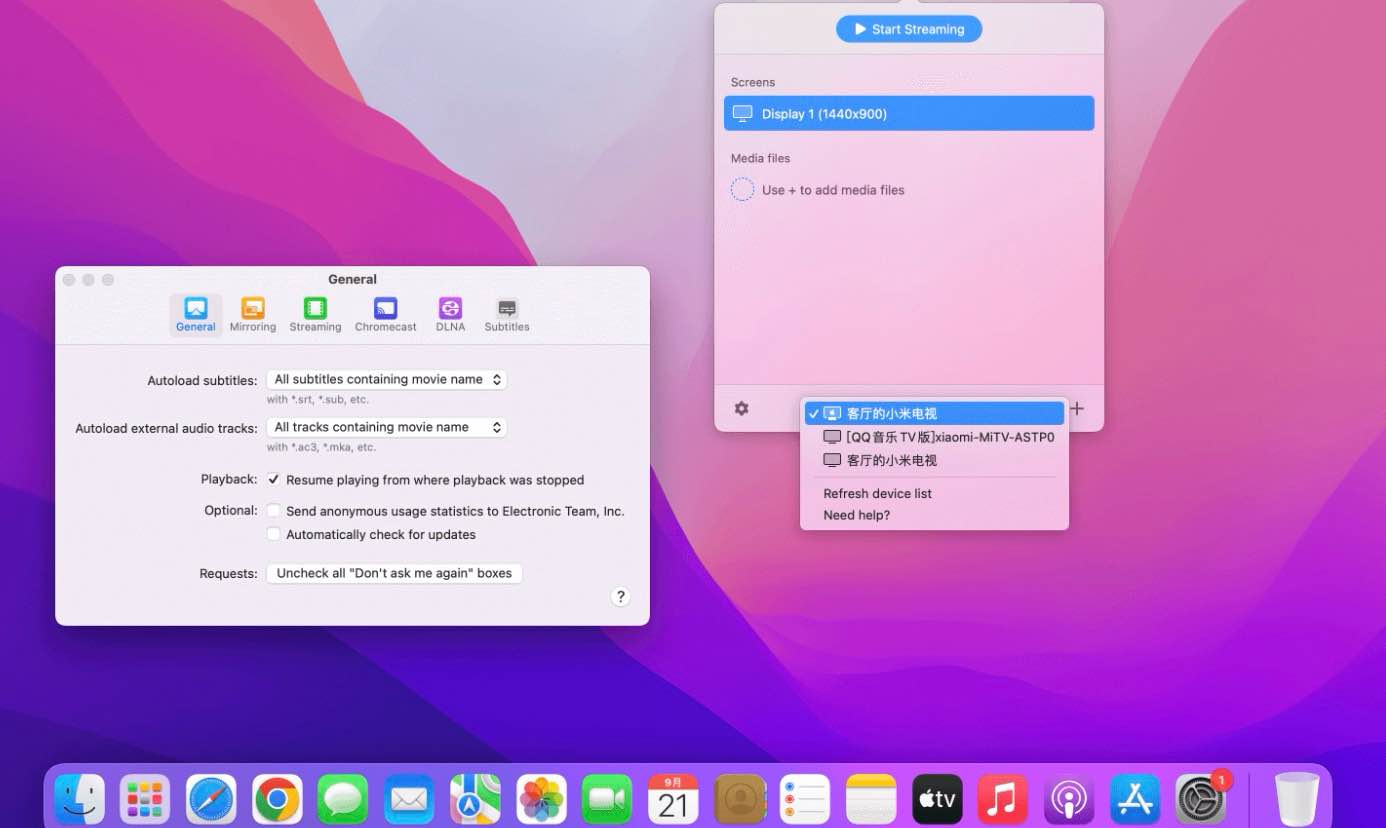Uncheck Resume playing from where playback stopped

pyautogui.click(x=274, y=480)
